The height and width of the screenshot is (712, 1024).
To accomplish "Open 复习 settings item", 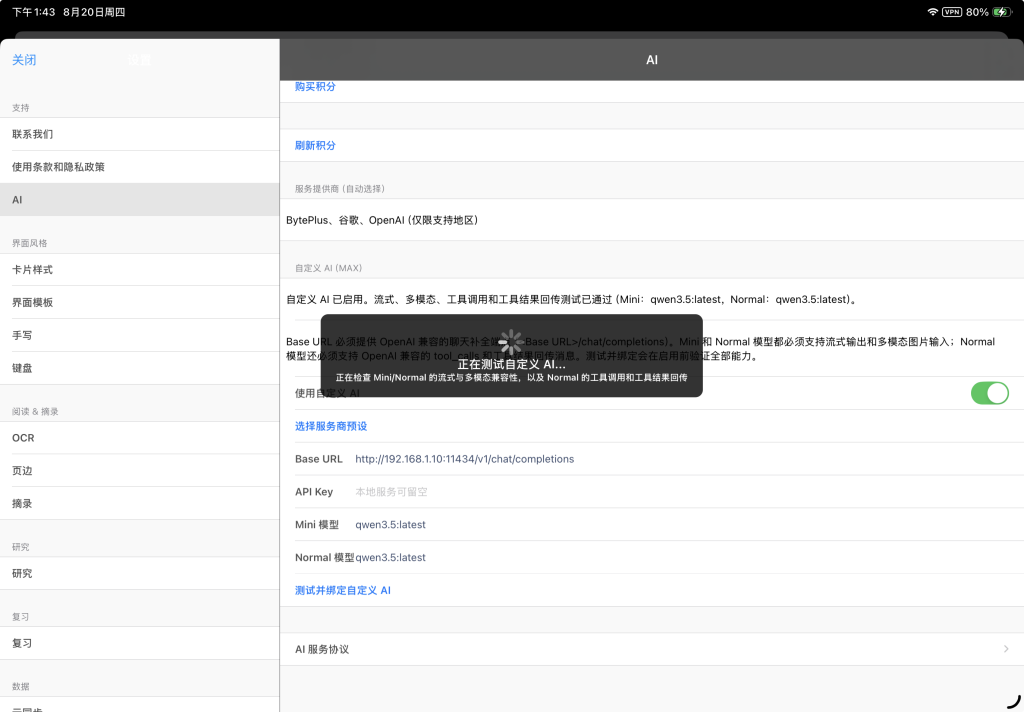I will (140, 643).
